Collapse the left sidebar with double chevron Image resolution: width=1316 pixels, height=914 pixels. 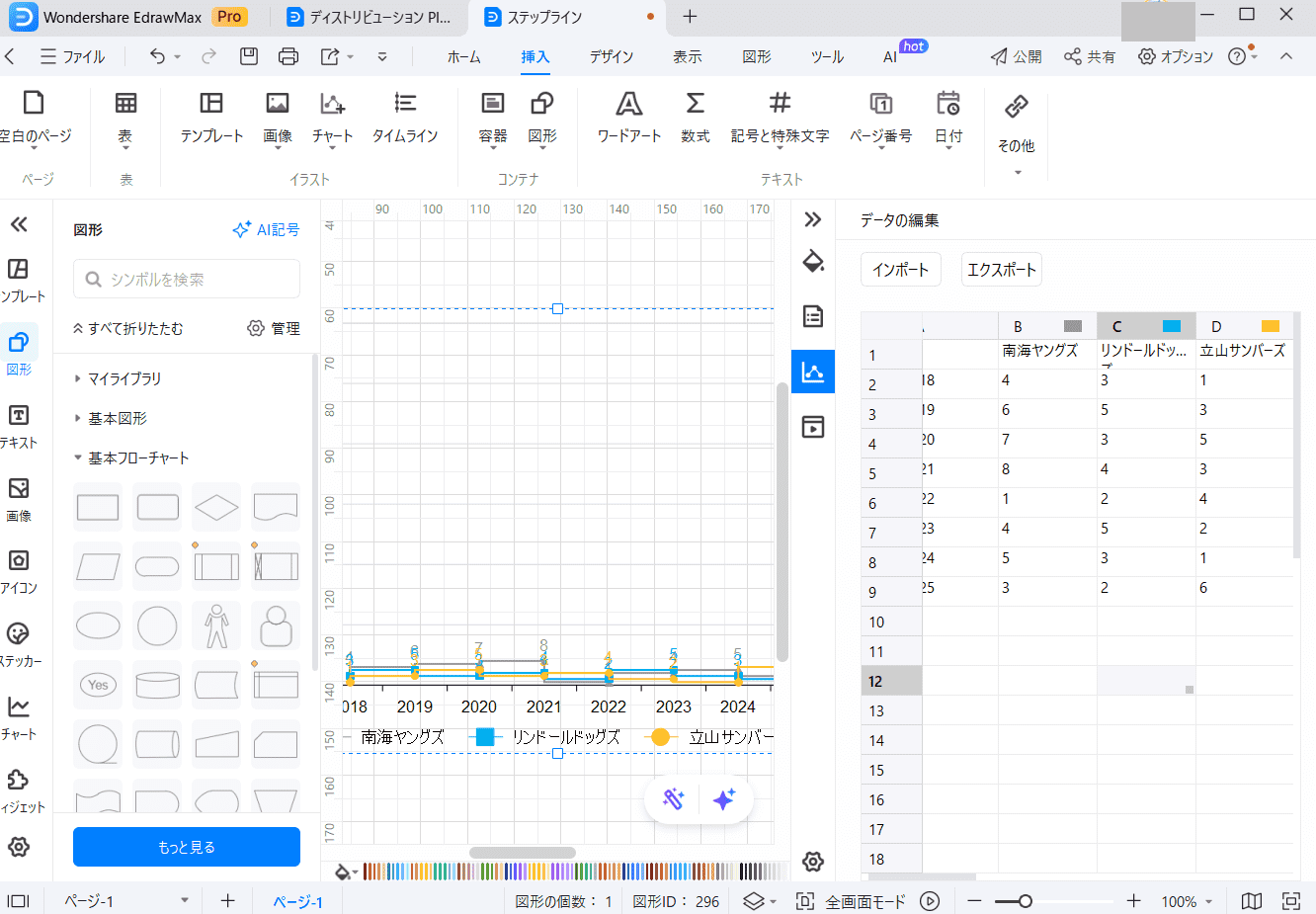click(x=19, y=224)
